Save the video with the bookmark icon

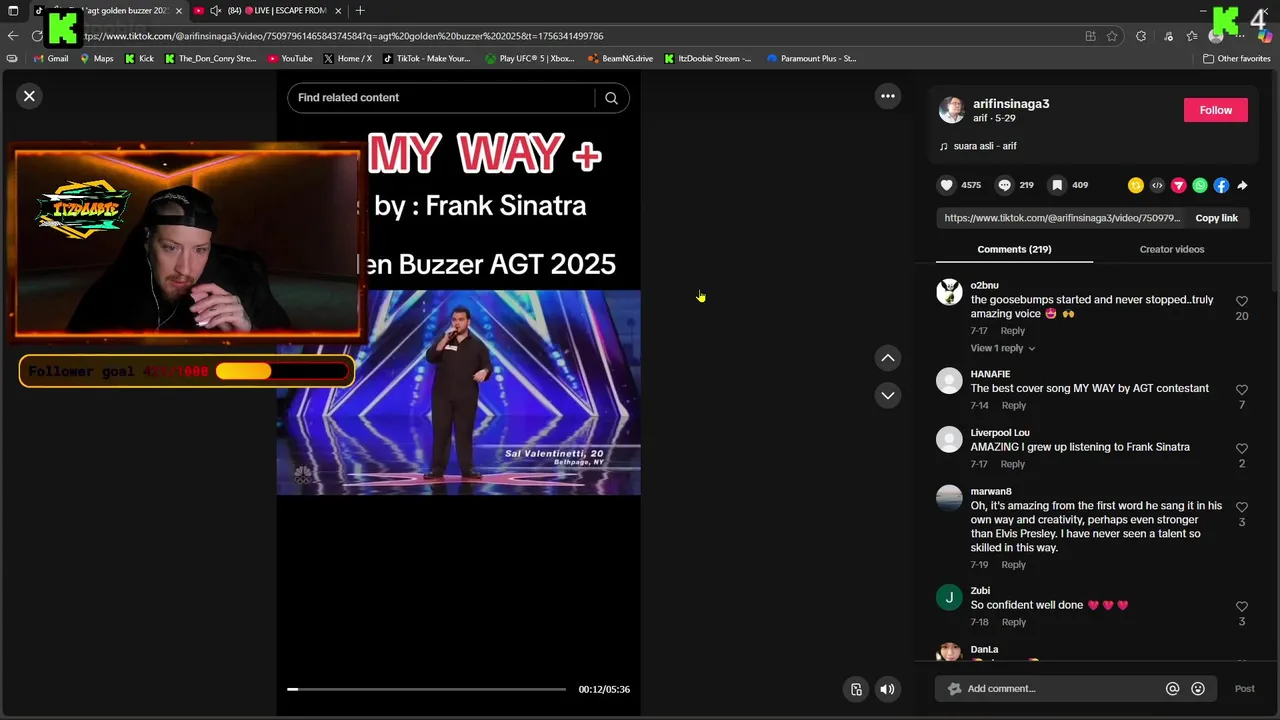click(x=1057, y=185)
